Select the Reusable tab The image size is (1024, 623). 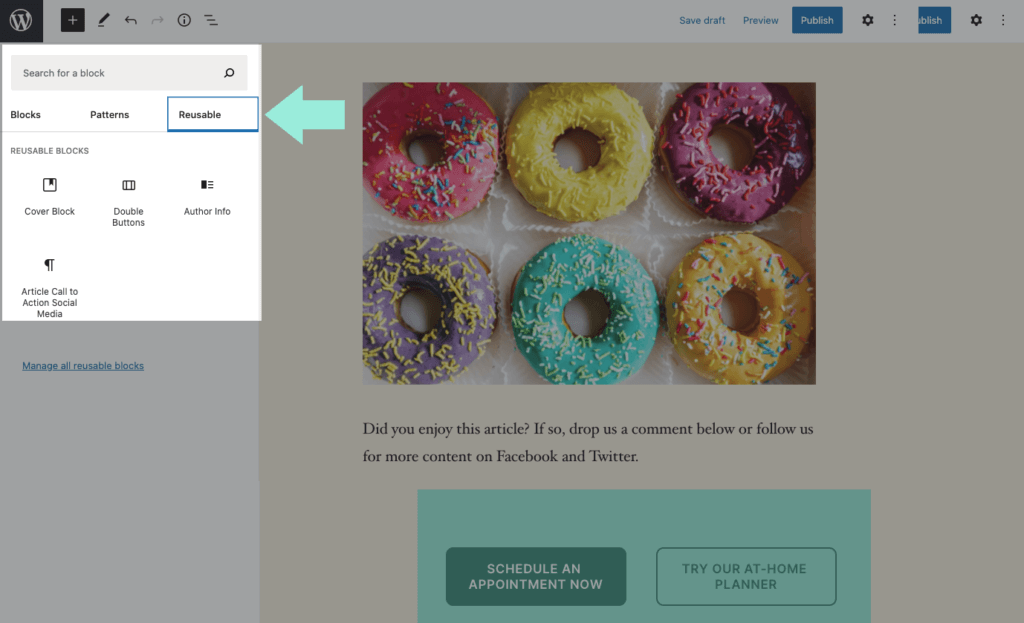click(x=212, y=115)
